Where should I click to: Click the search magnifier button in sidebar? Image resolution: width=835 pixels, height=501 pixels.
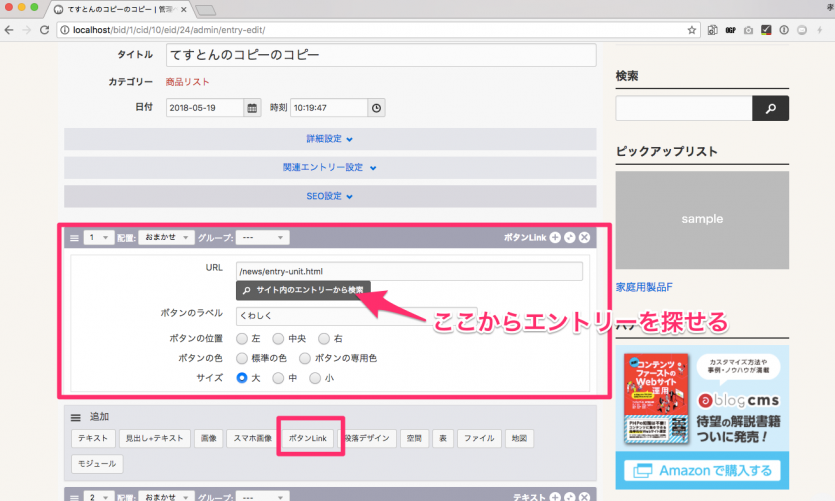[x=770, y=108]
